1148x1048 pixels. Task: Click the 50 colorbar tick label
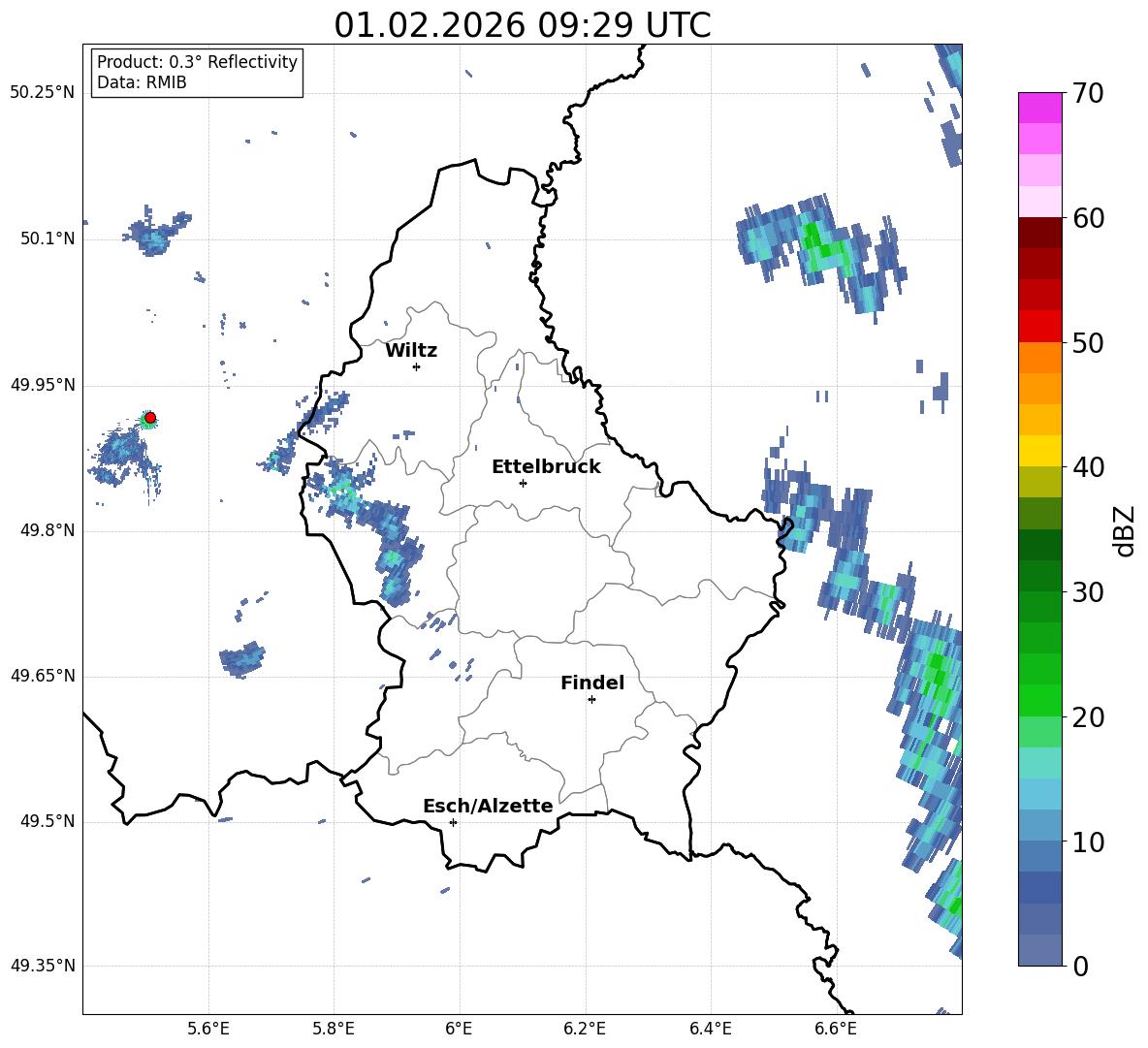pos(1087,342)
